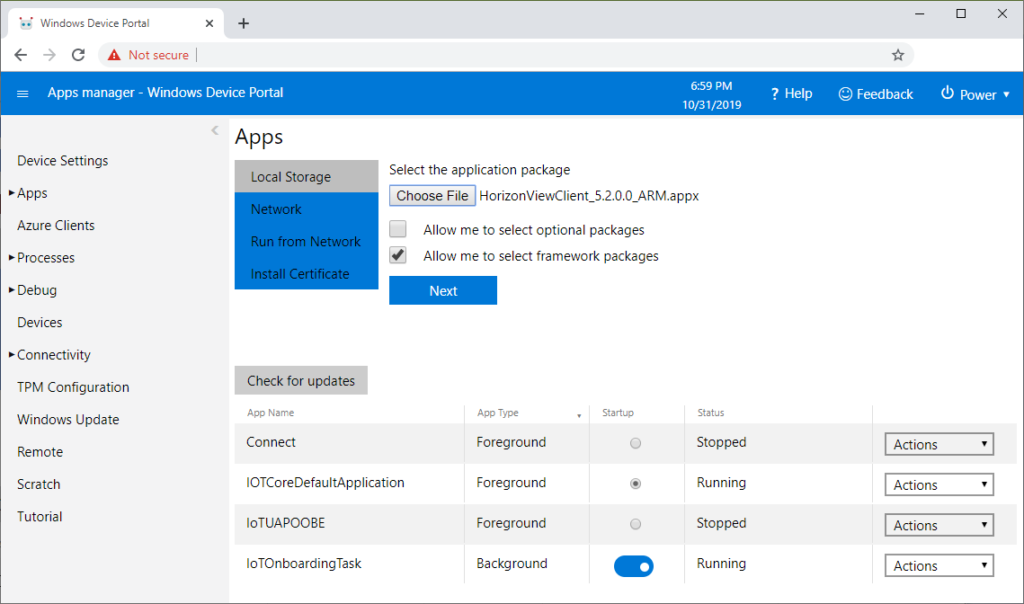
Task: Click the blue Next button
Action: pos(443,291)
